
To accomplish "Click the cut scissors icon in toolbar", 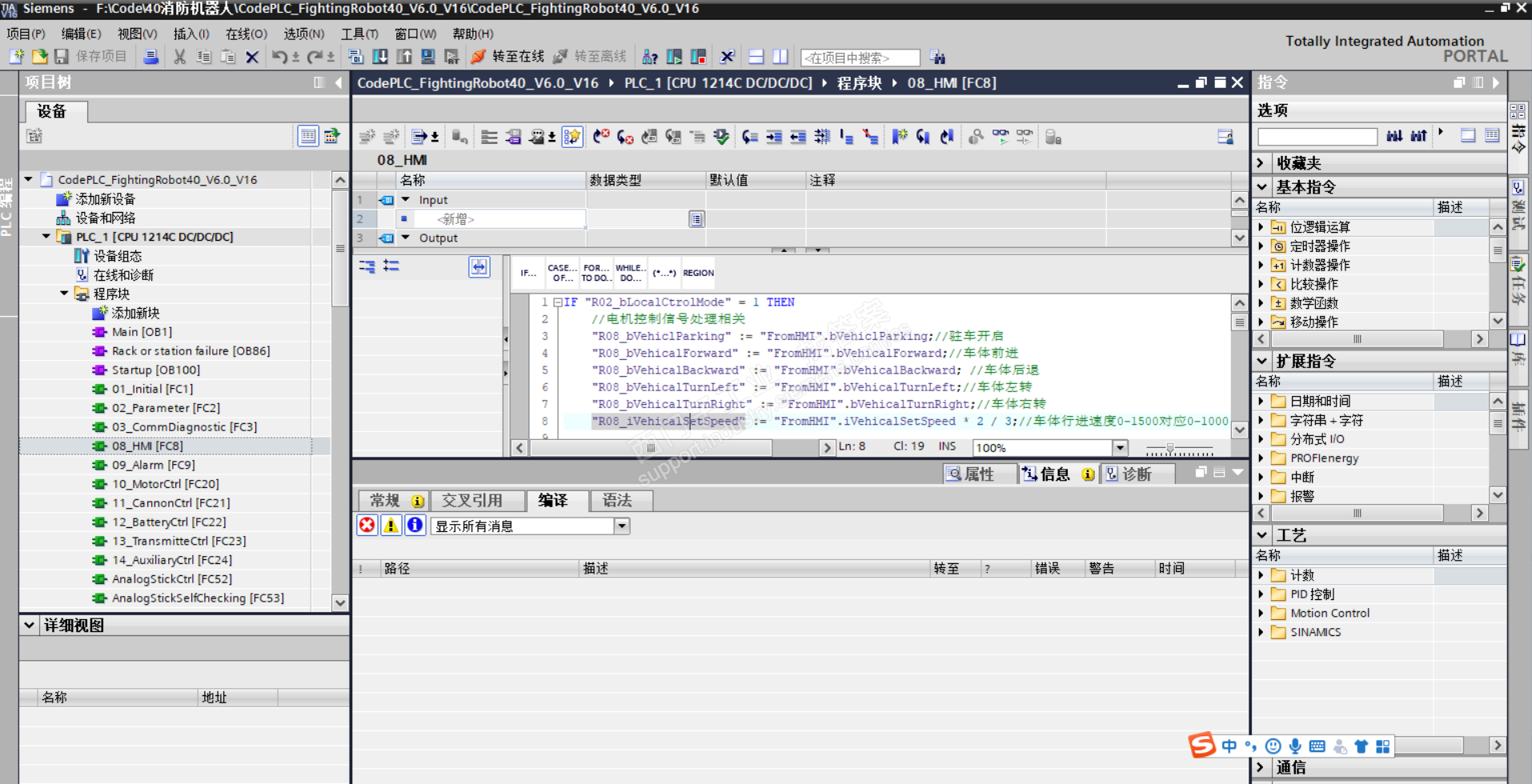I will coord(179,57).
